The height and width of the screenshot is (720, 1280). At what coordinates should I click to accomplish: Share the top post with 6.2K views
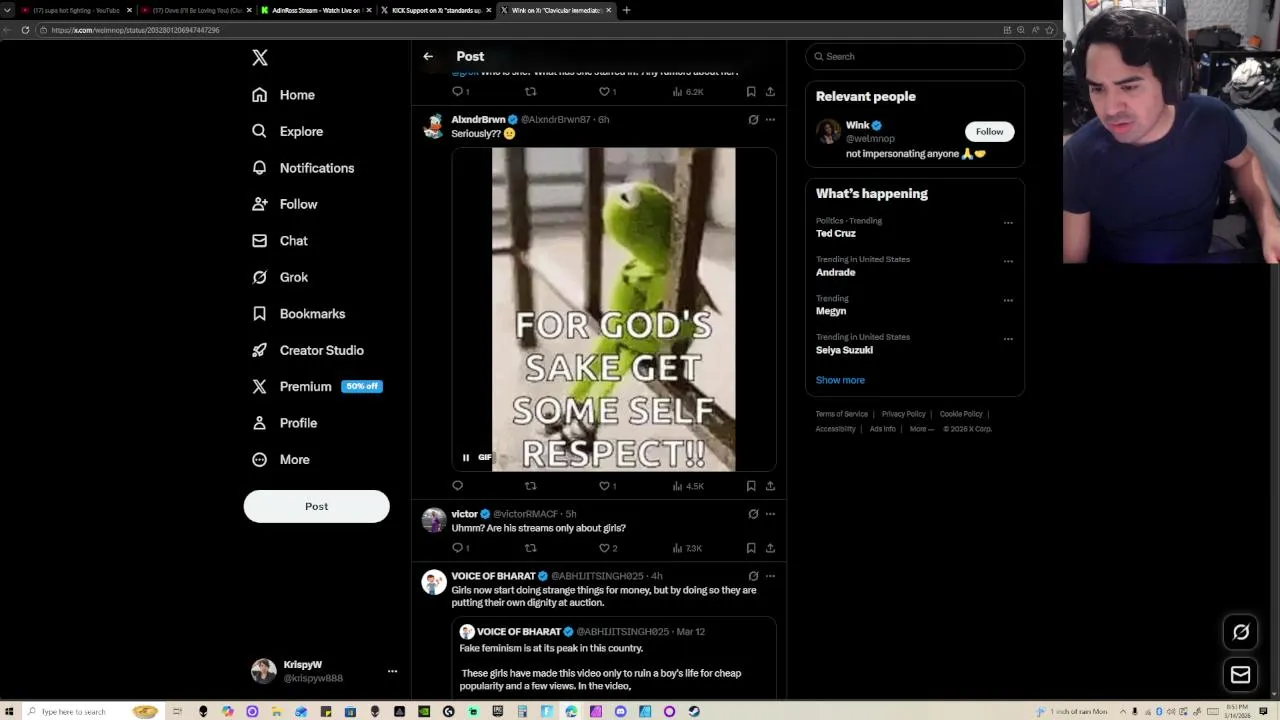click(770, 92)
